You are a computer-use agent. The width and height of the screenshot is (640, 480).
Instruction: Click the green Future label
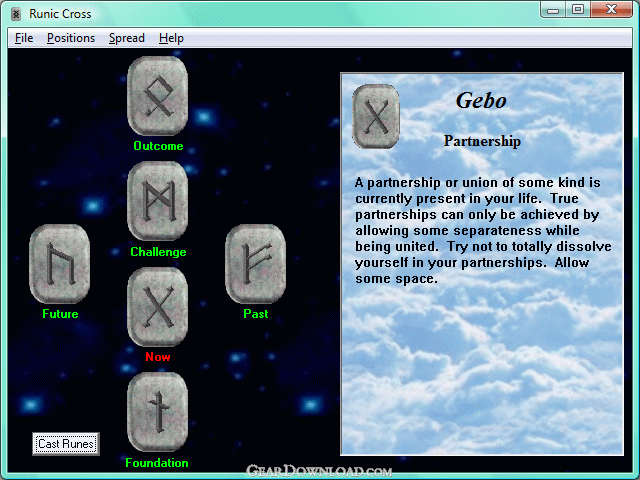(60, 313)
